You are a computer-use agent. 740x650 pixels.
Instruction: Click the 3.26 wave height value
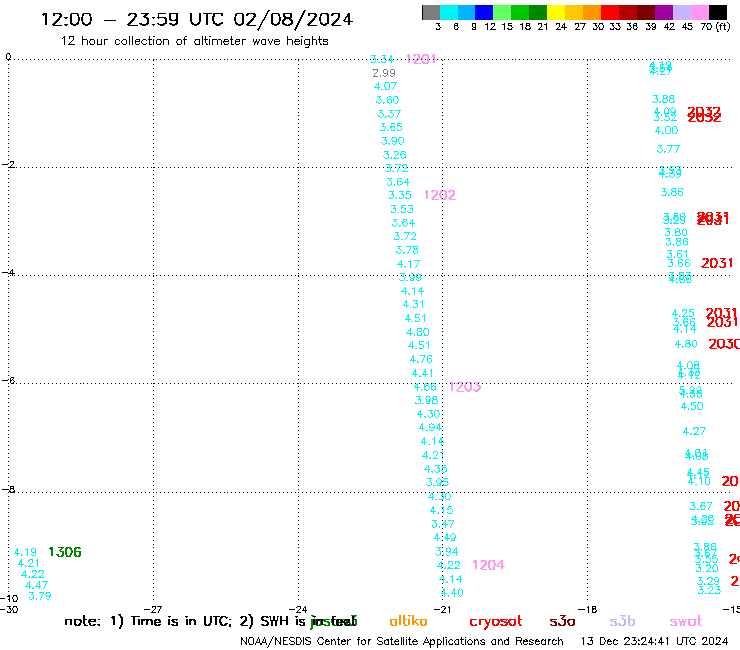pyautogui.click(x=395, y=155)
